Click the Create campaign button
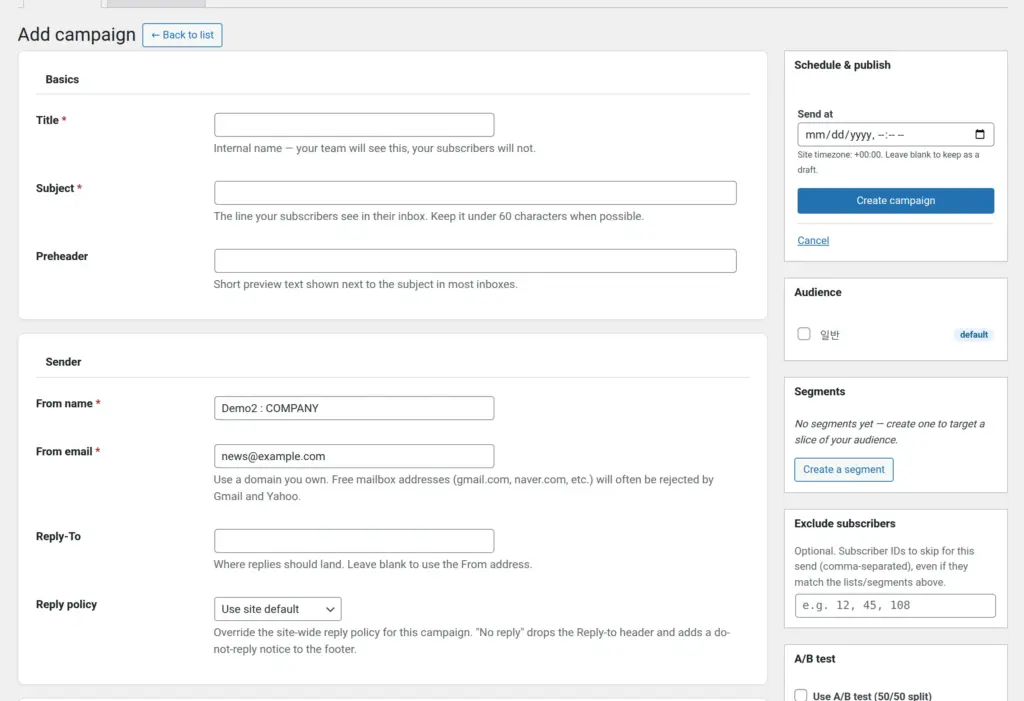 tap(895, 201)
